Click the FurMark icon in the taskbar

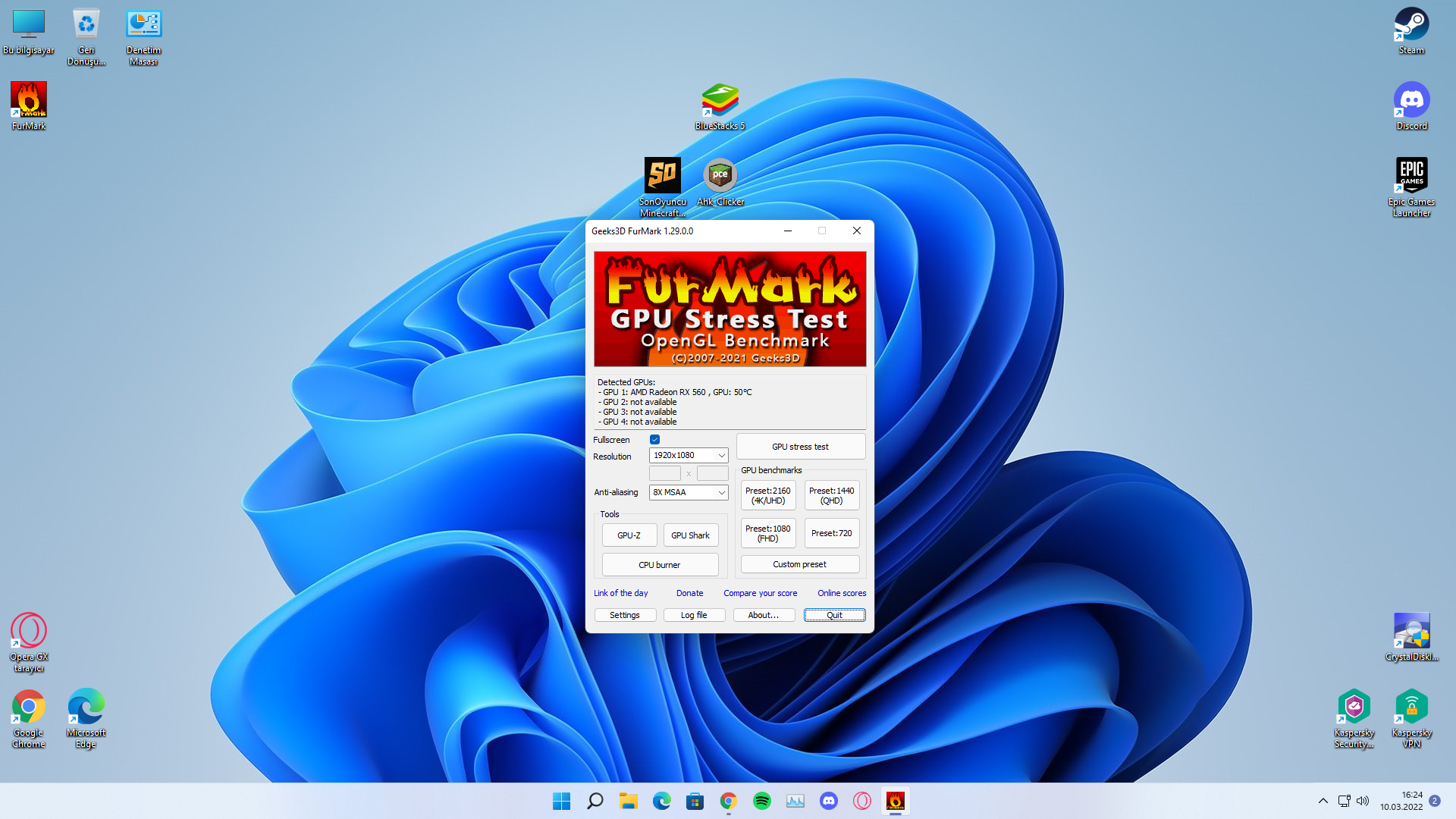click(895, 801)
